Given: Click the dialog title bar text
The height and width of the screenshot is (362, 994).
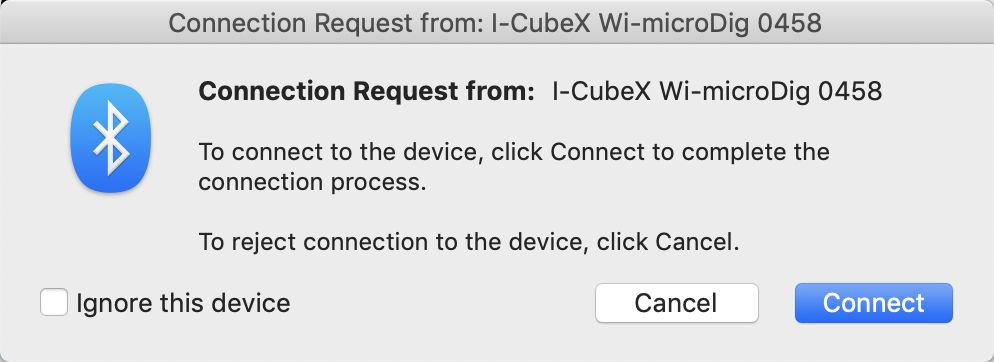Looking at the screenshot, I should pos(495,23).
